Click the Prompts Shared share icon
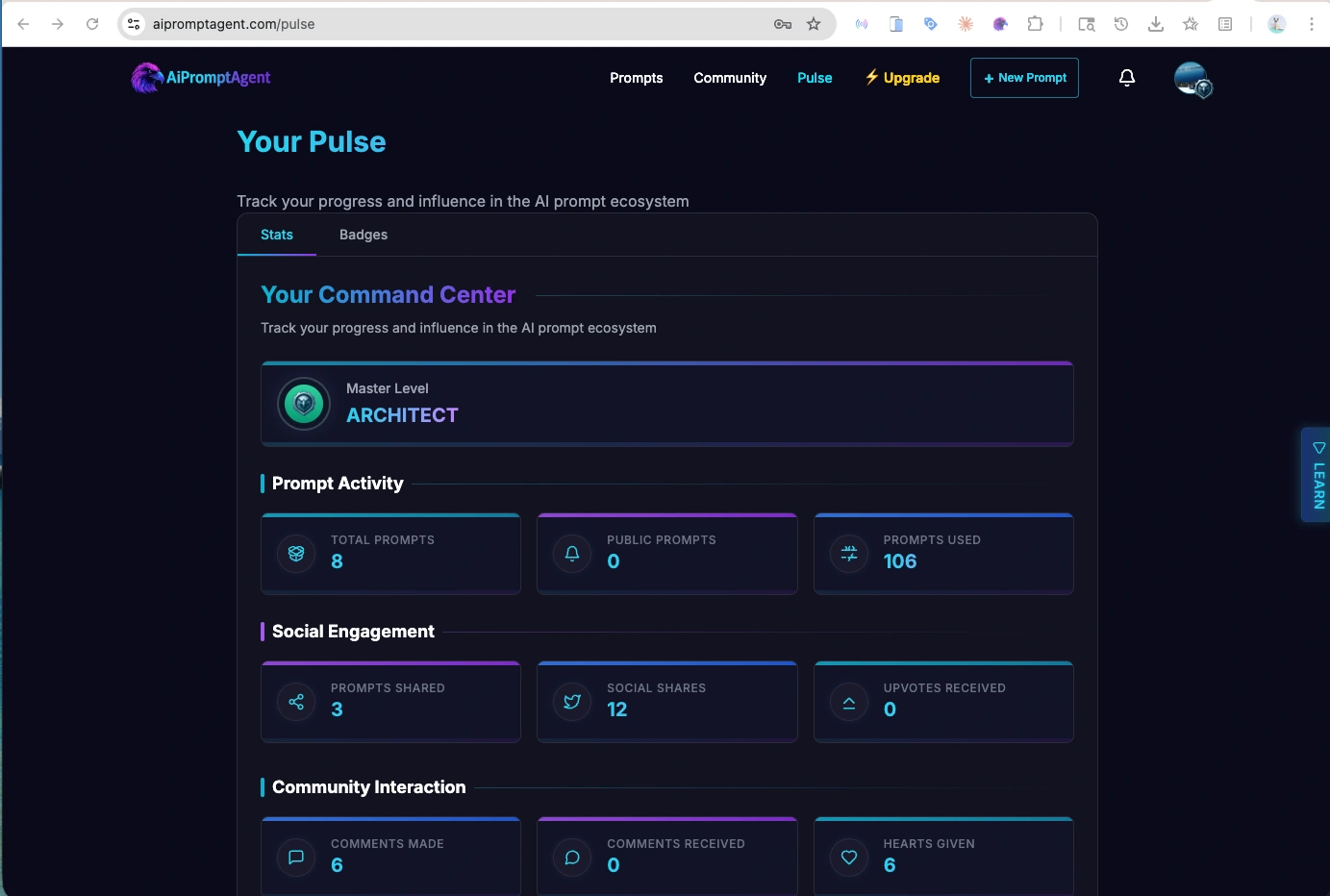 click(x=296, y=702)
